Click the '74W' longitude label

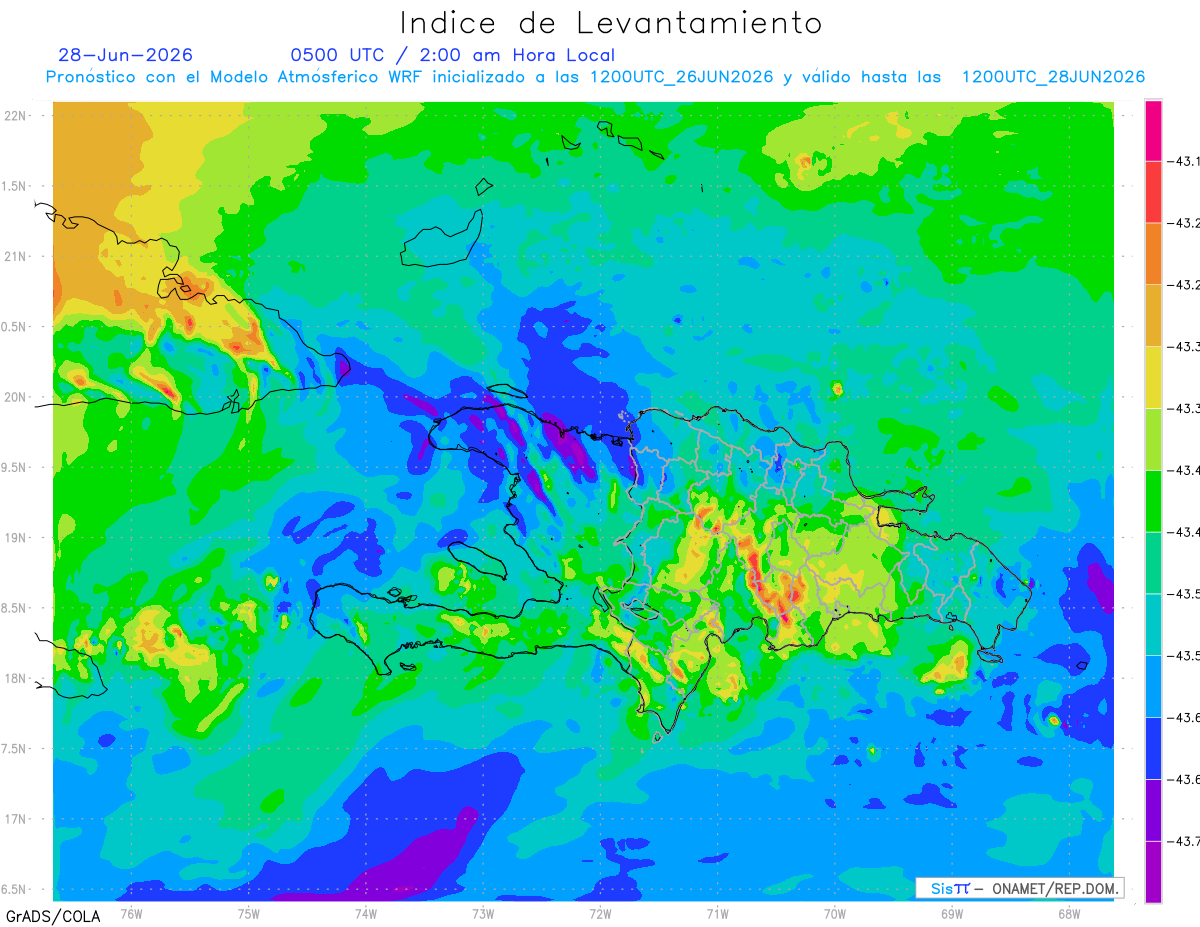coord(366,914)
